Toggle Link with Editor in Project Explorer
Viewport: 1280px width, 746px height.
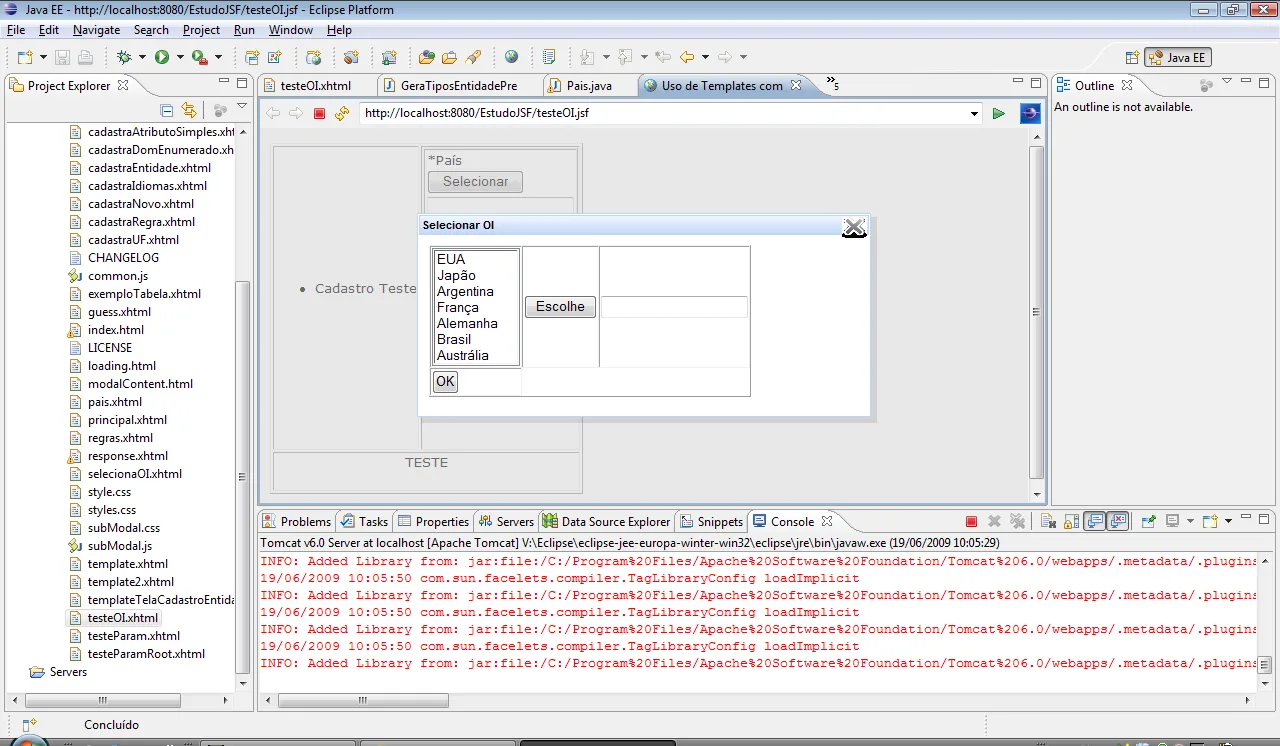[189, 110]
